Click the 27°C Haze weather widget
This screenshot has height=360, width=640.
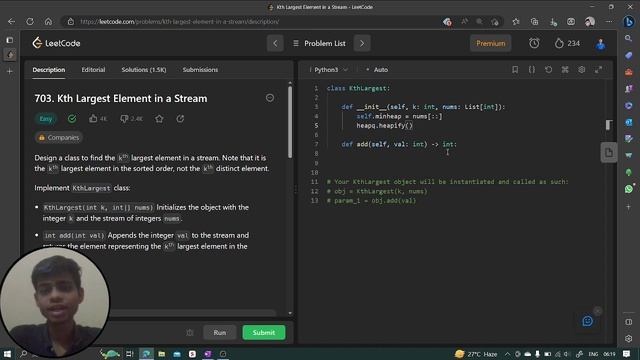pos(476,354)
